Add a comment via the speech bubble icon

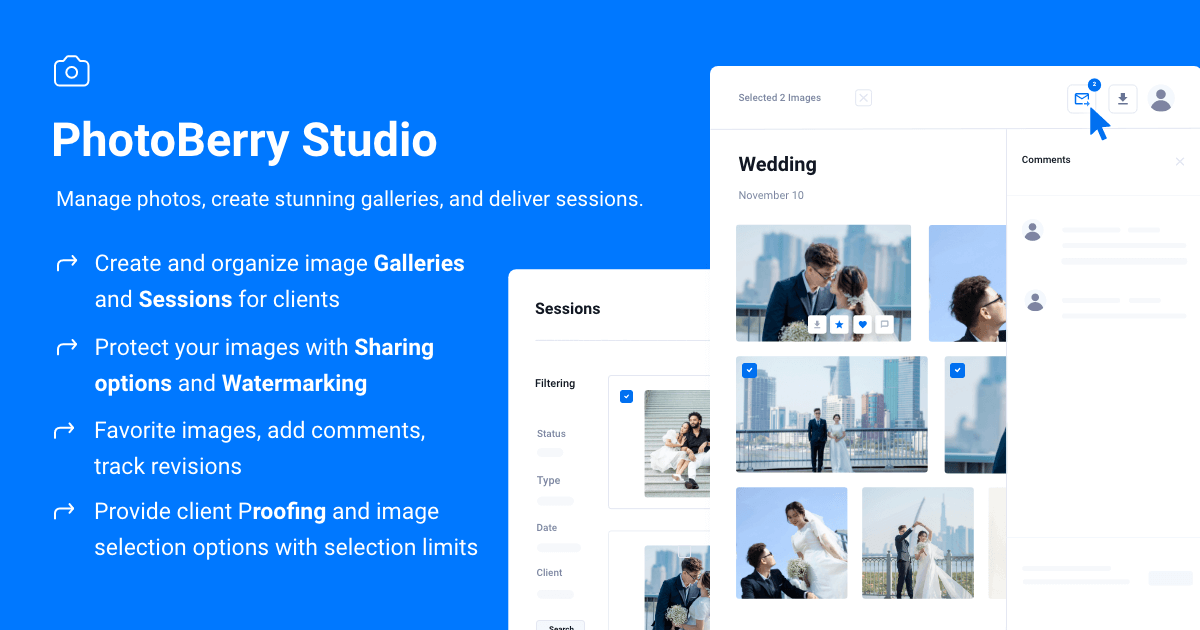[884, 324]
